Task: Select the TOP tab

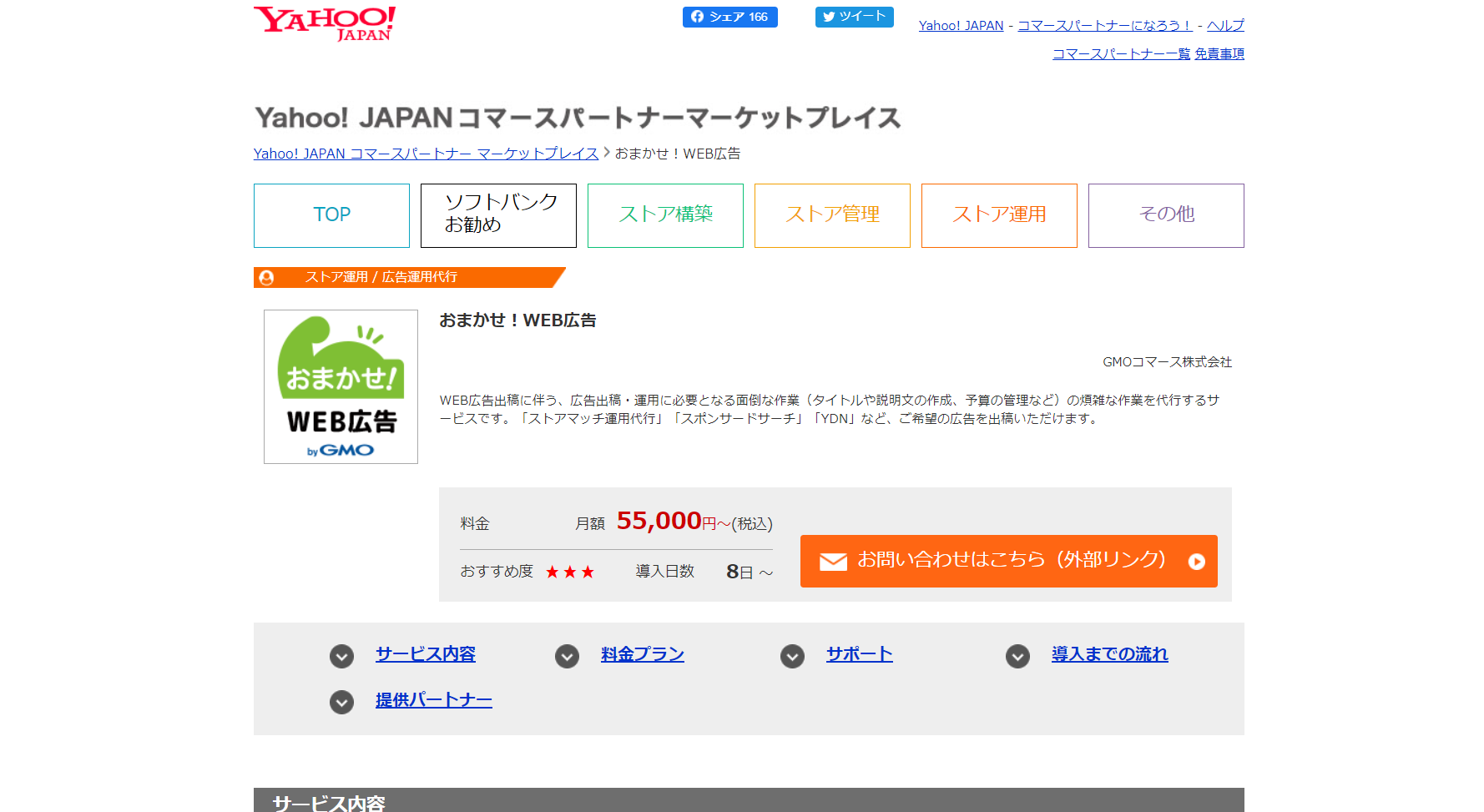Action: [x=331, y=215]
